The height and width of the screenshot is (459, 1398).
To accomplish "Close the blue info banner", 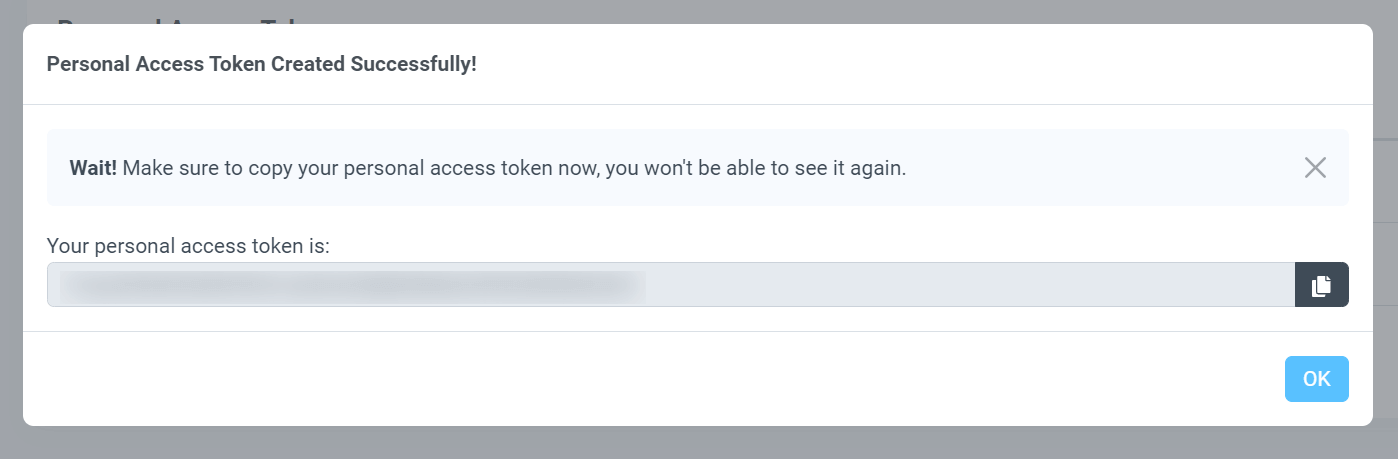I will 1315,167.
